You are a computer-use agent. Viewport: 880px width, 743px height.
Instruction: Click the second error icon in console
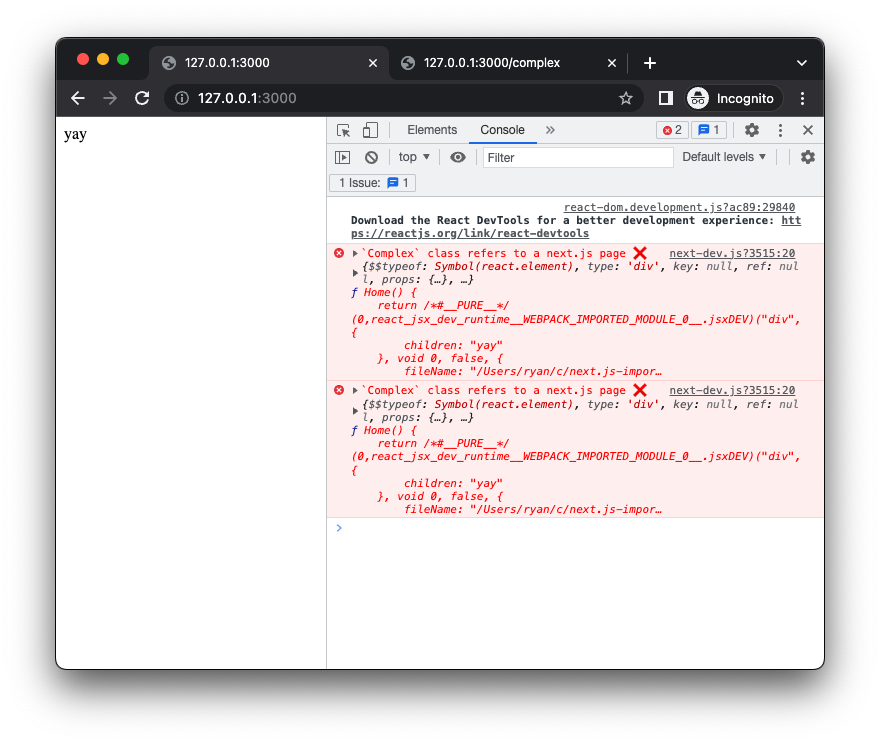tap(339, 390)
